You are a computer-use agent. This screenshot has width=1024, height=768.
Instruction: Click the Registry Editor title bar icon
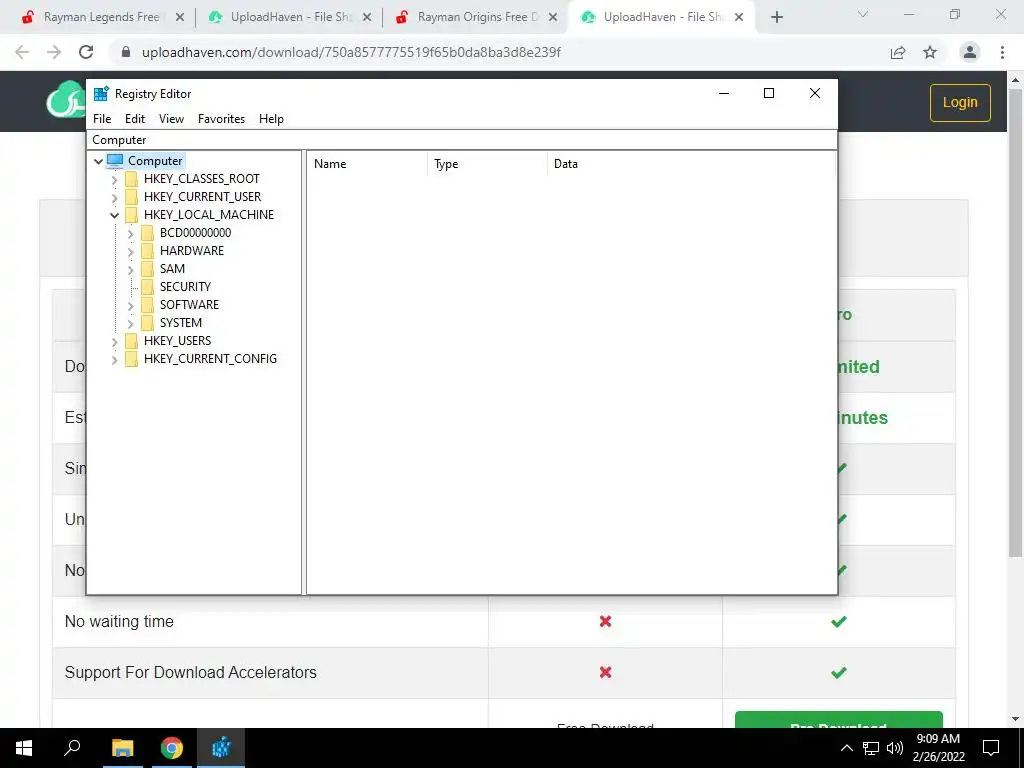pos(101,93)
